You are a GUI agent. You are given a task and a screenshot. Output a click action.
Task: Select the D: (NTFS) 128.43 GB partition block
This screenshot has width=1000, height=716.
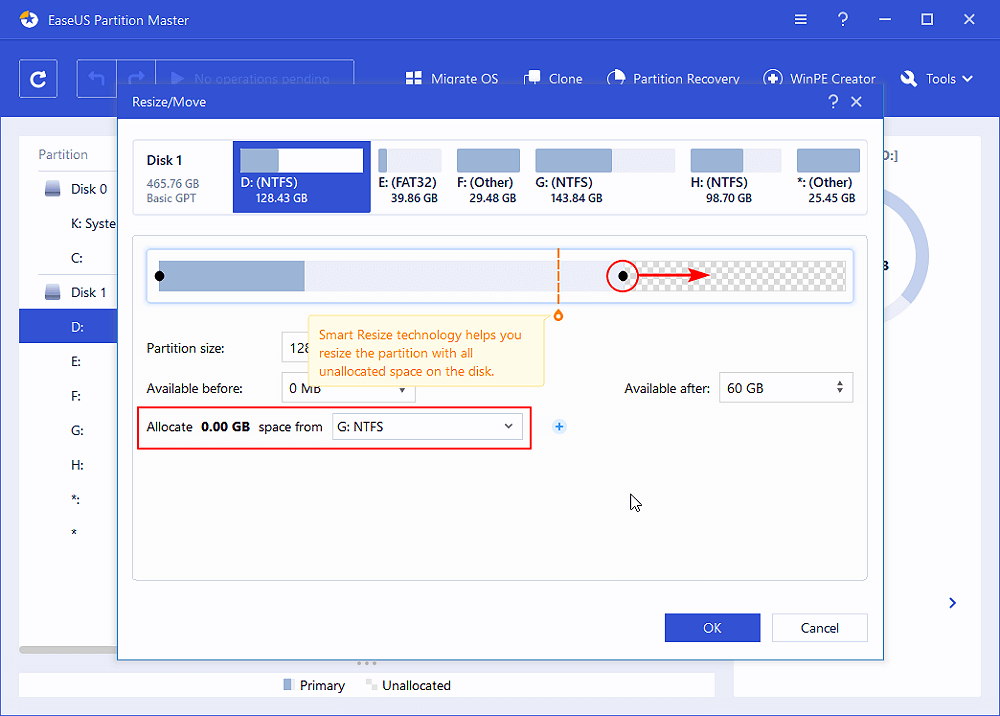click(302, 177)
